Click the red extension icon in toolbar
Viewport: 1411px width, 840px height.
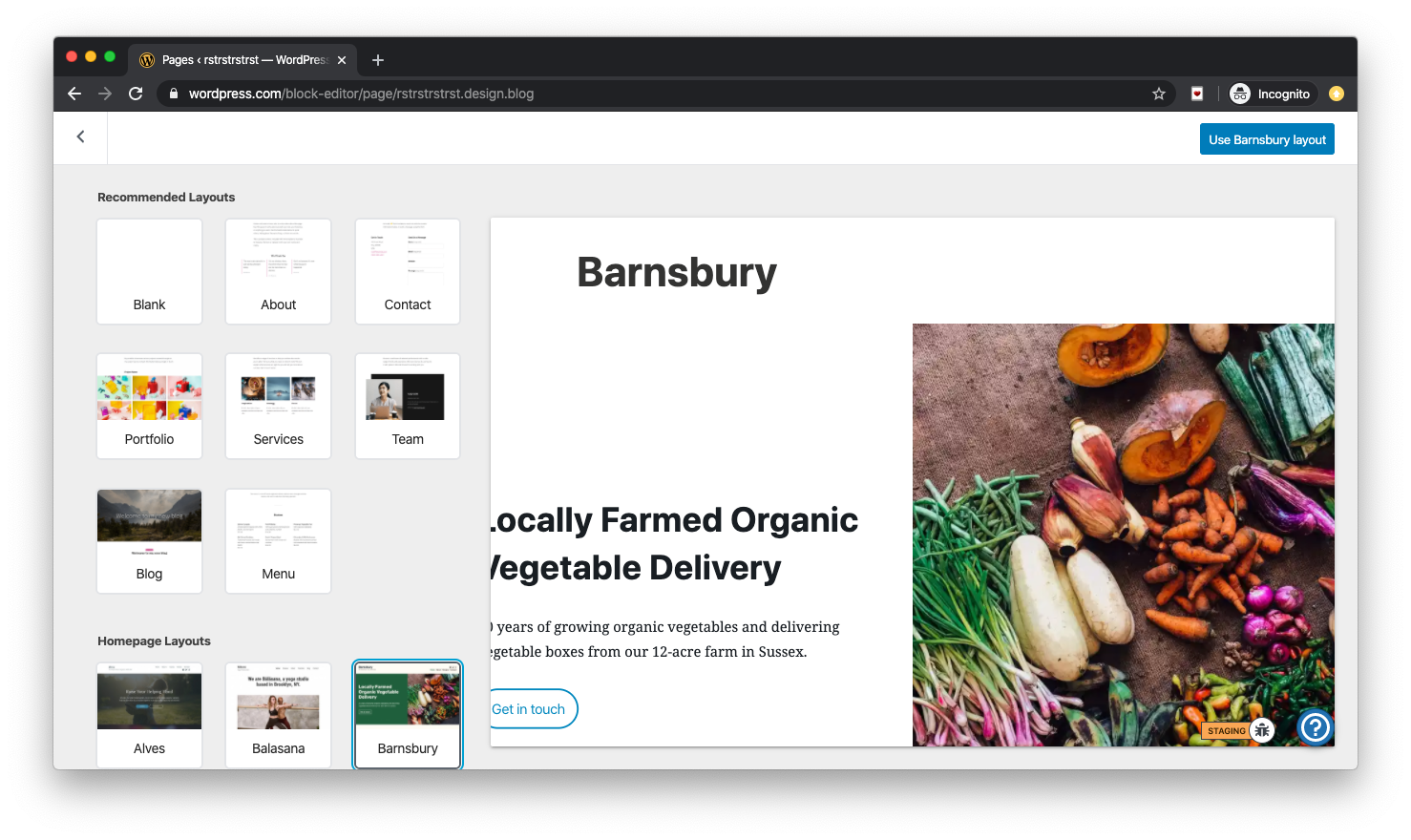(1197, 94)
